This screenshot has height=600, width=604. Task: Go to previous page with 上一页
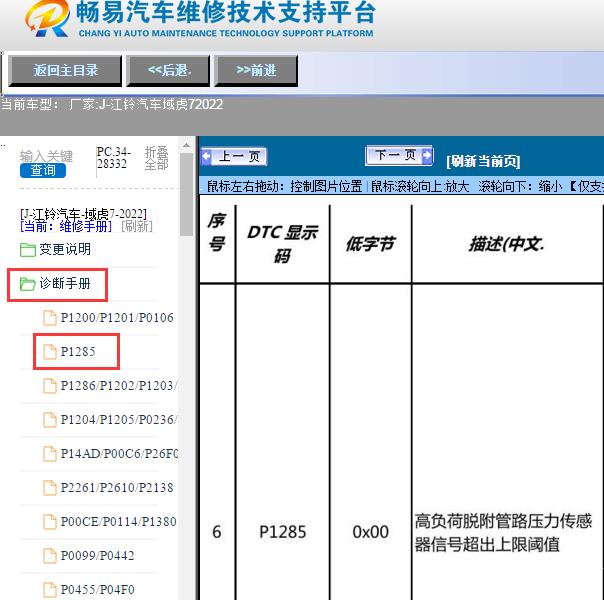pyautogui.click(x=234, y=157)
